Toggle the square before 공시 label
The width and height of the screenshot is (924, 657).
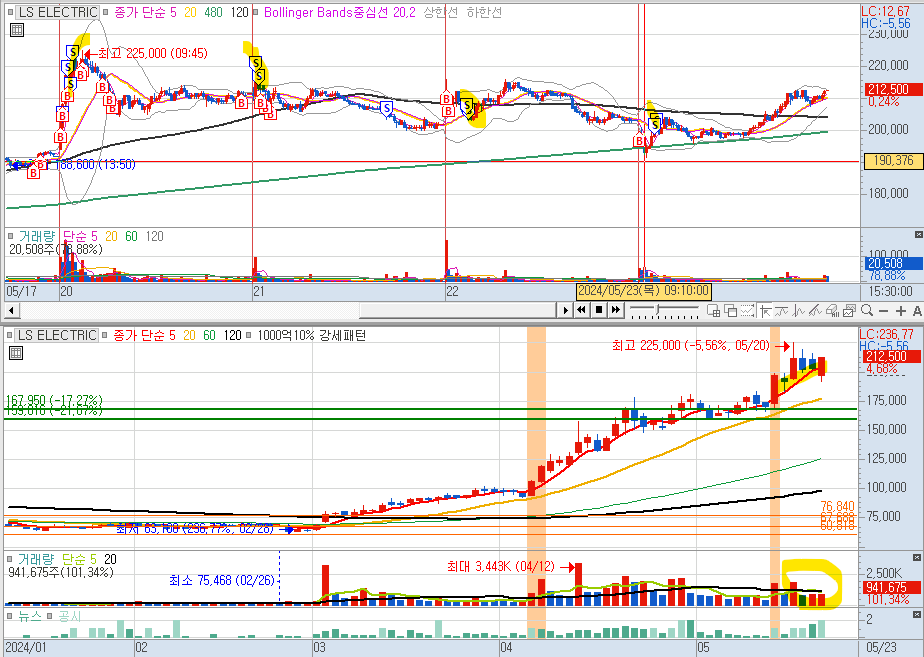[50, 616]
